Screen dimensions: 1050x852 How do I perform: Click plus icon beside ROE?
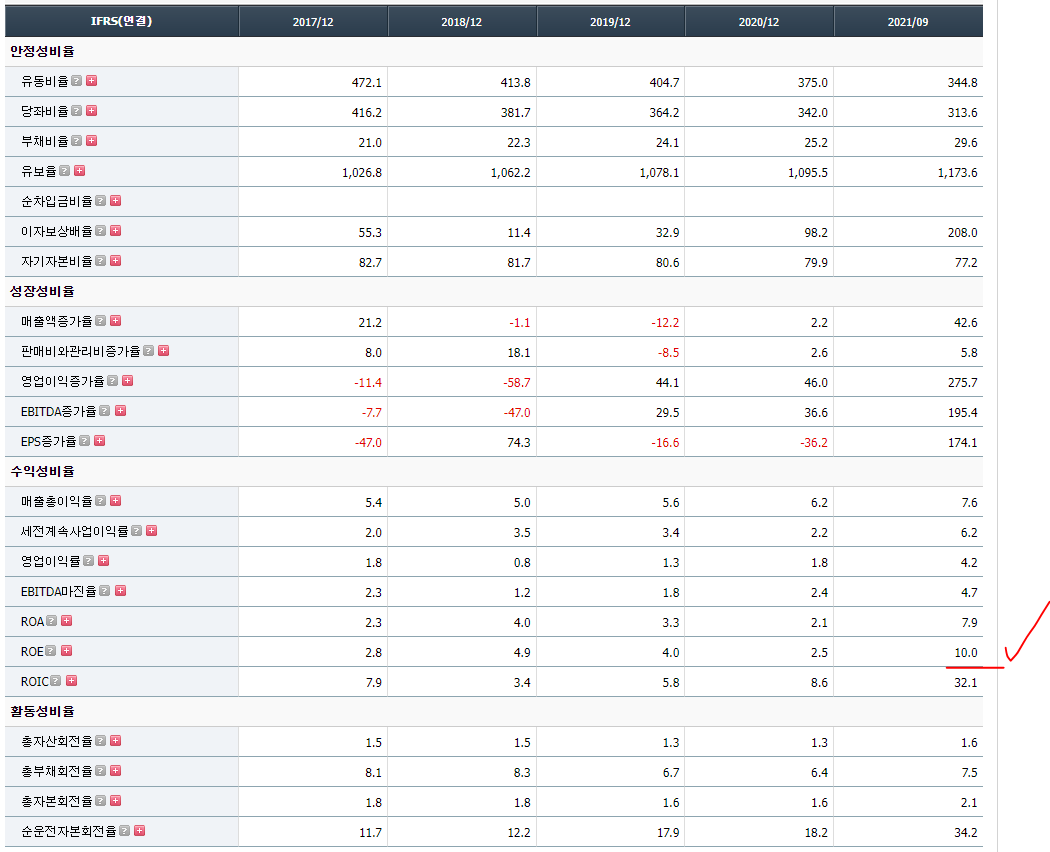tap(66, 650)
